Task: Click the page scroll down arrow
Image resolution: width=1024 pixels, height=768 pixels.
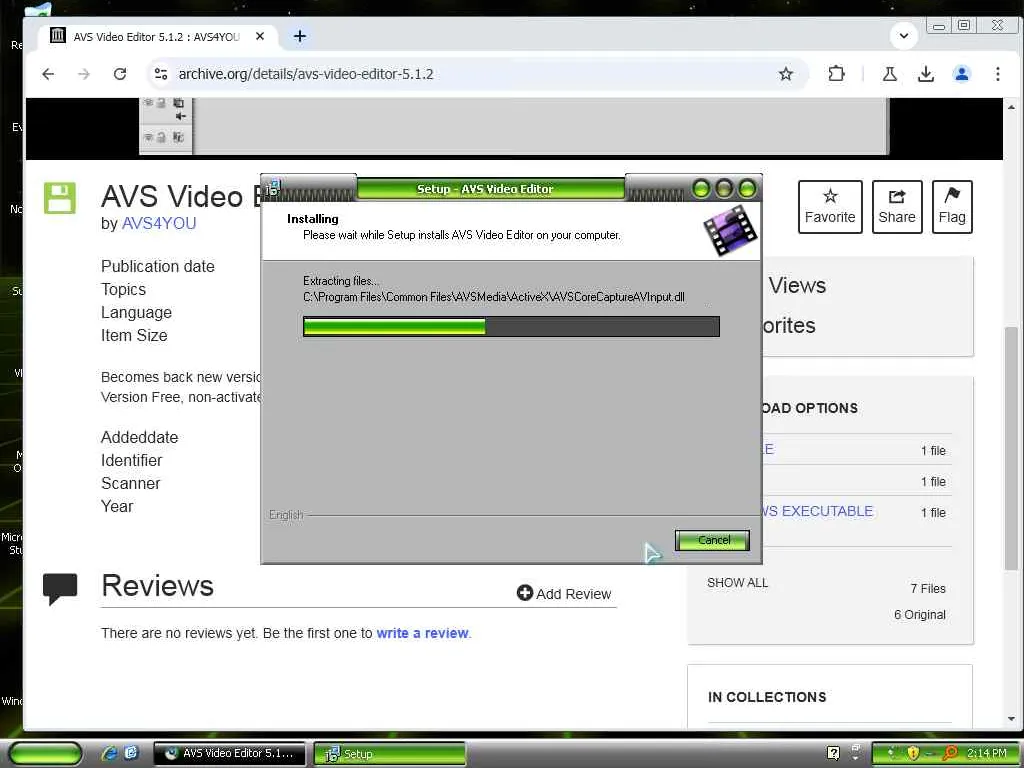Action: click(1011, 719)
